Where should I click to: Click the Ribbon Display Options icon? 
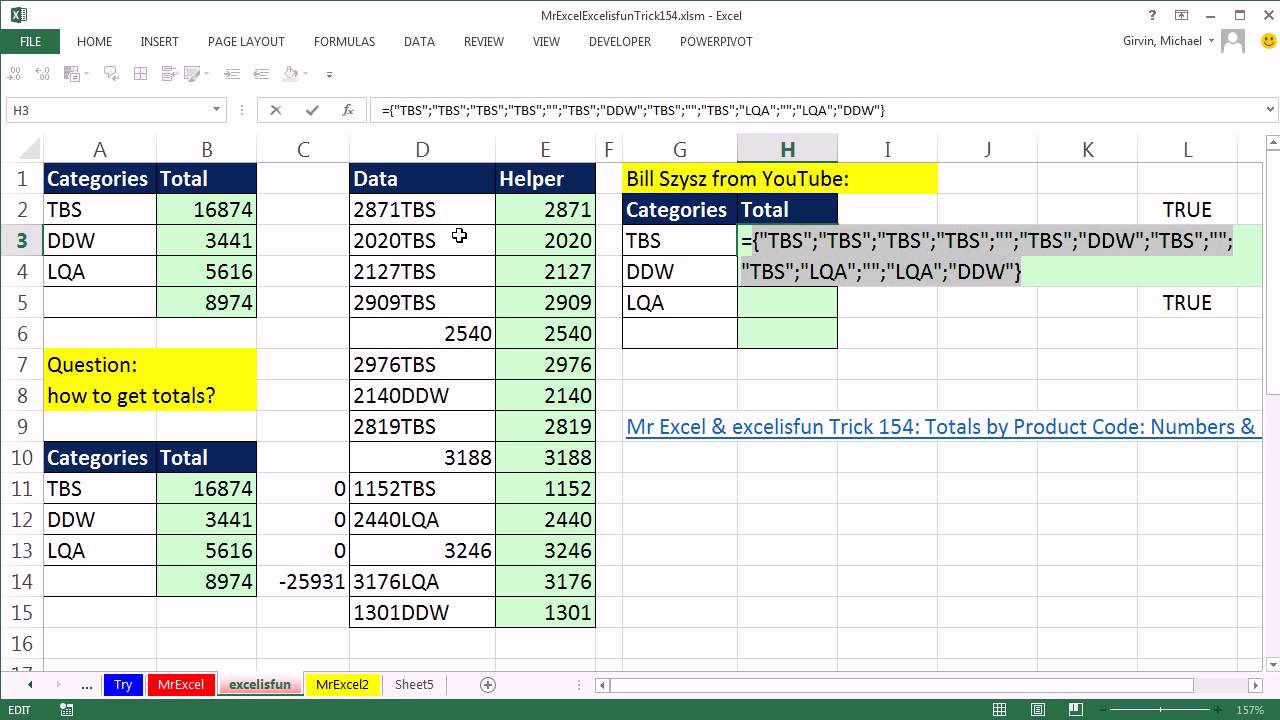1182,15
